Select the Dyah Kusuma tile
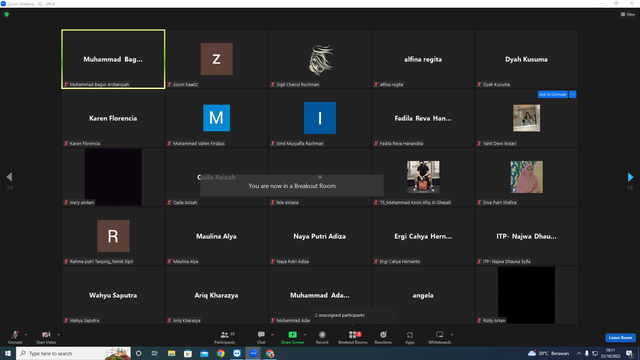The height and width of the screenshot is (360, 640). (527, 59)
